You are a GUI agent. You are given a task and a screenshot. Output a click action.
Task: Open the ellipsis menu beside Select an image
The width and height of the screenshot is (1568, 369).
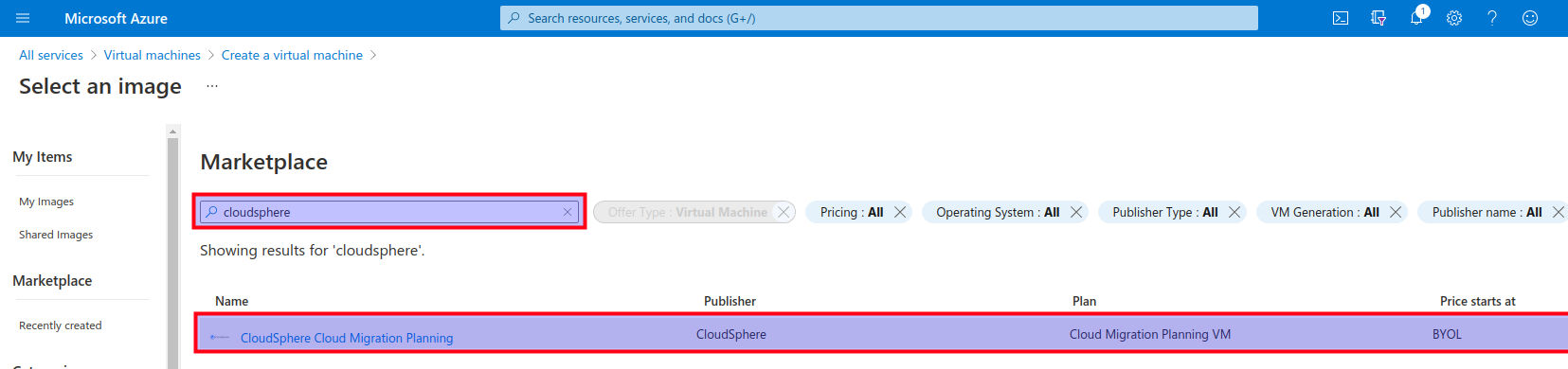212,86
